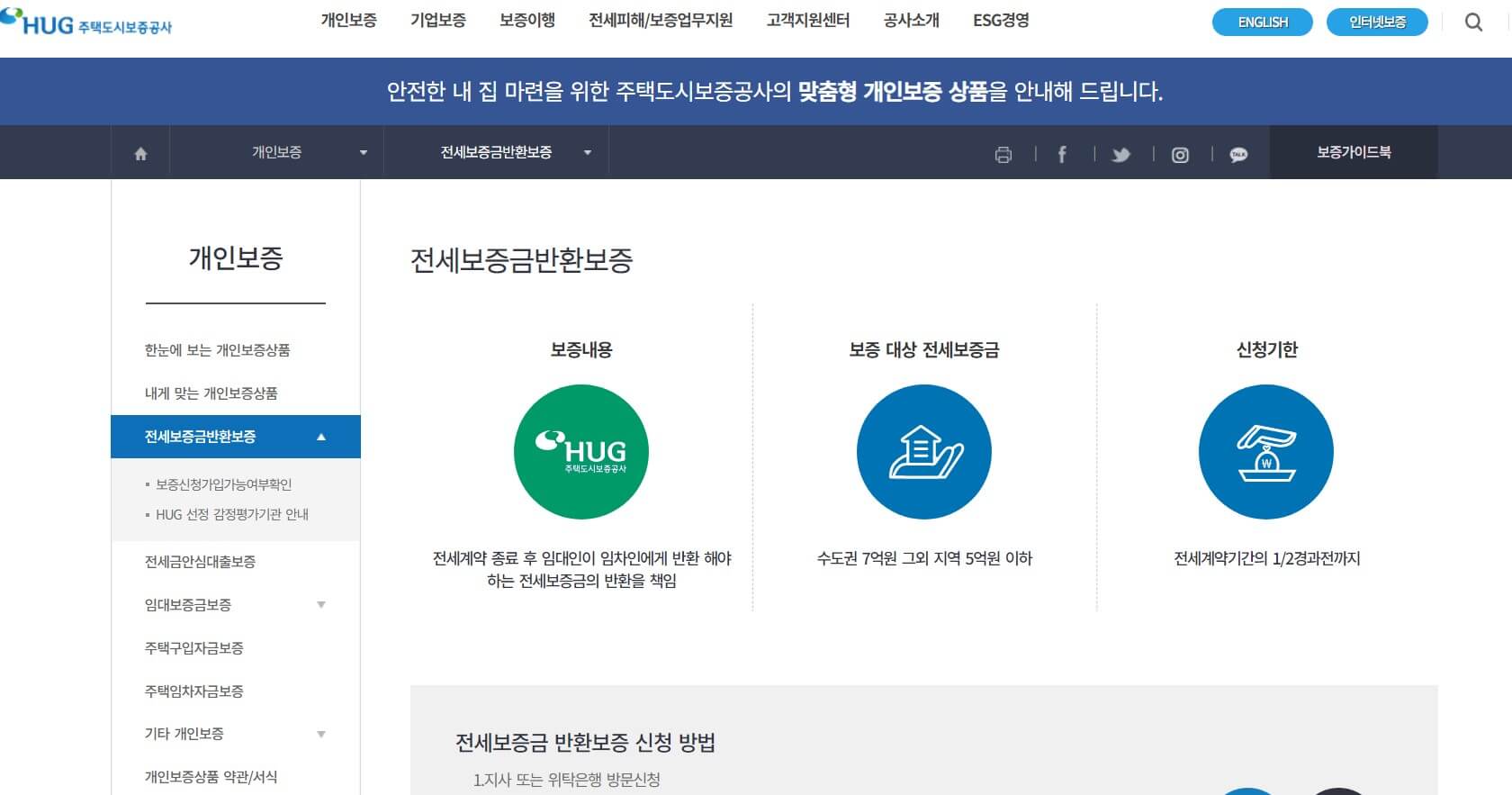Open the search magnifier icon
The image size is (1512, 795).
(x=1473, y=22)
